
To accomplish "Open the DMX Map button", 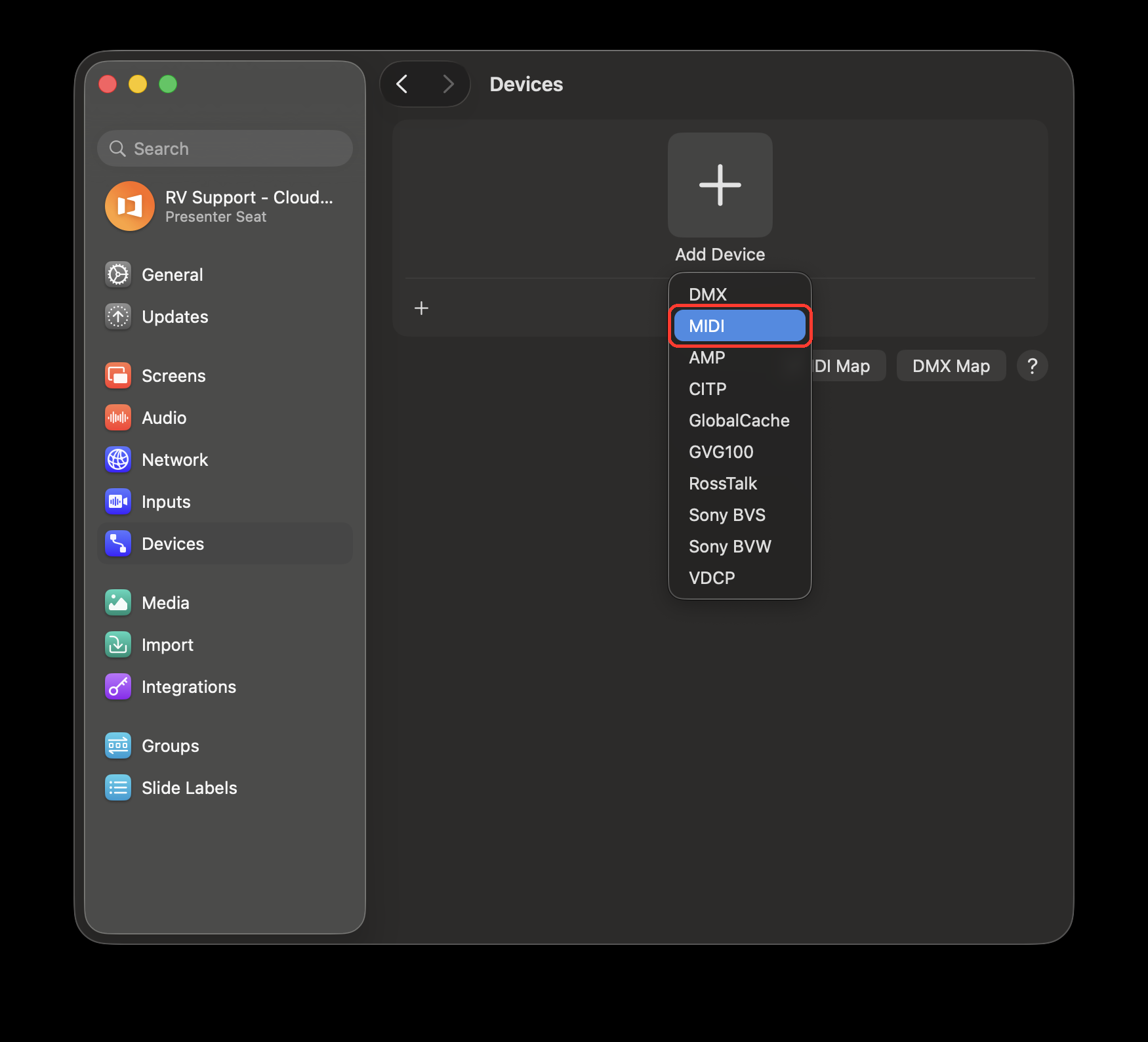I will pyautogui.click(x=951, y=365).
